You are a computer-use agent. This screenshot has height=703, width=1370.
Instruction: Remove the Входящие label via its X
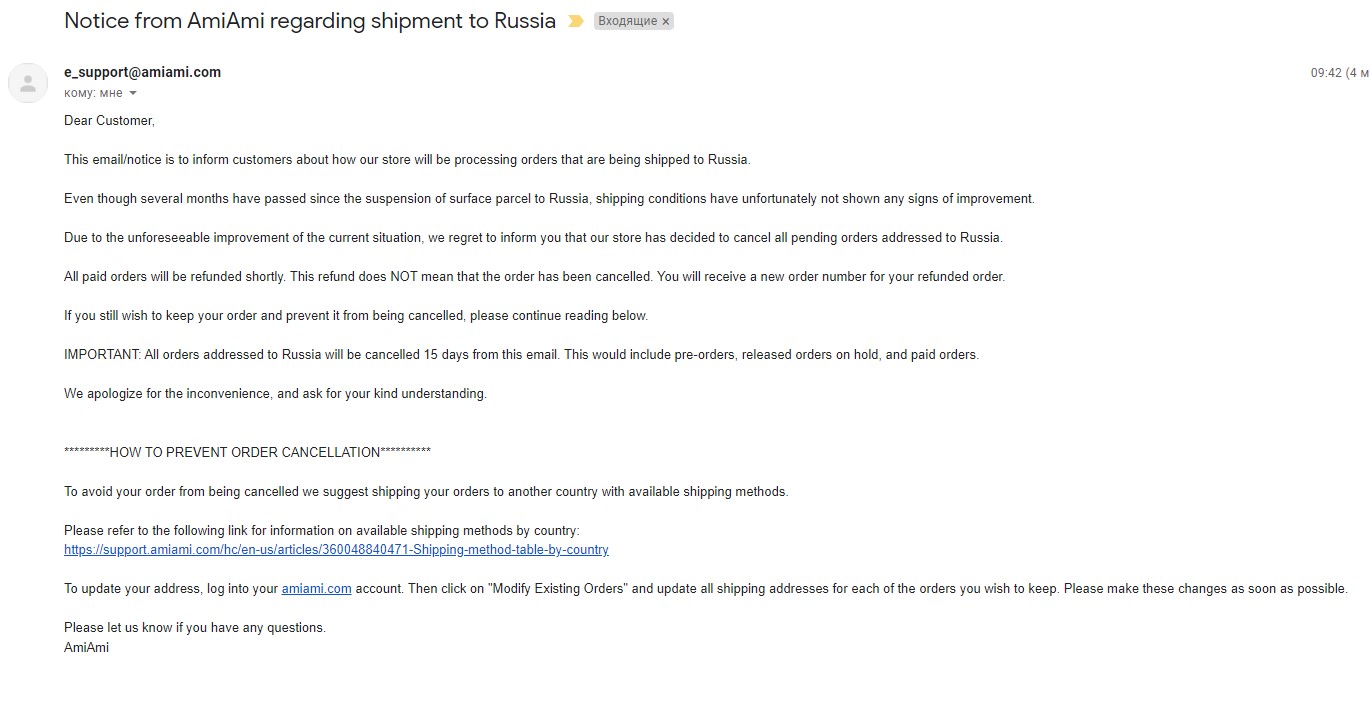click(x=666, y=21)
